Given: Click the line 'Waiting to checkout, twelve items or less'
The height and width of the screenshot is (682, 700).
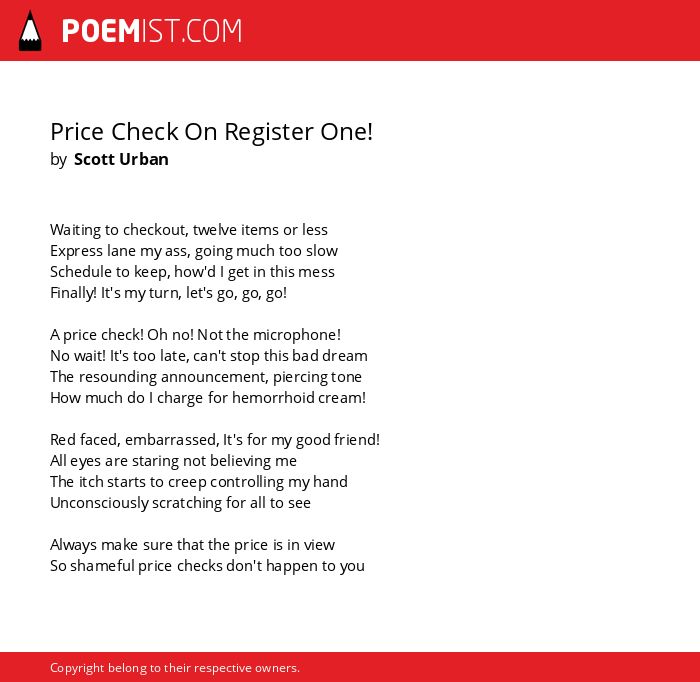Looking at the screenshot, I should 189,230.
